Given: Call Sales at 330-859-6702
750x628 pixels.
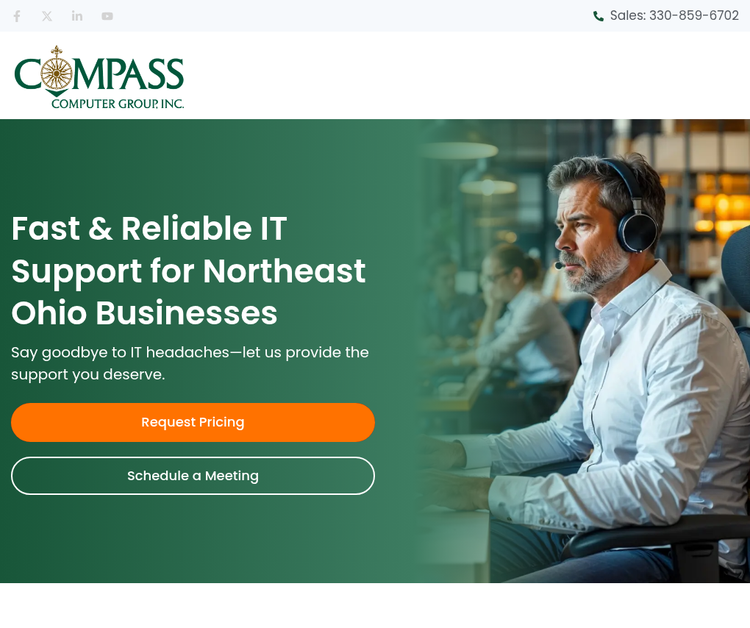Looking at the screenshot, I should pos(674,16).
